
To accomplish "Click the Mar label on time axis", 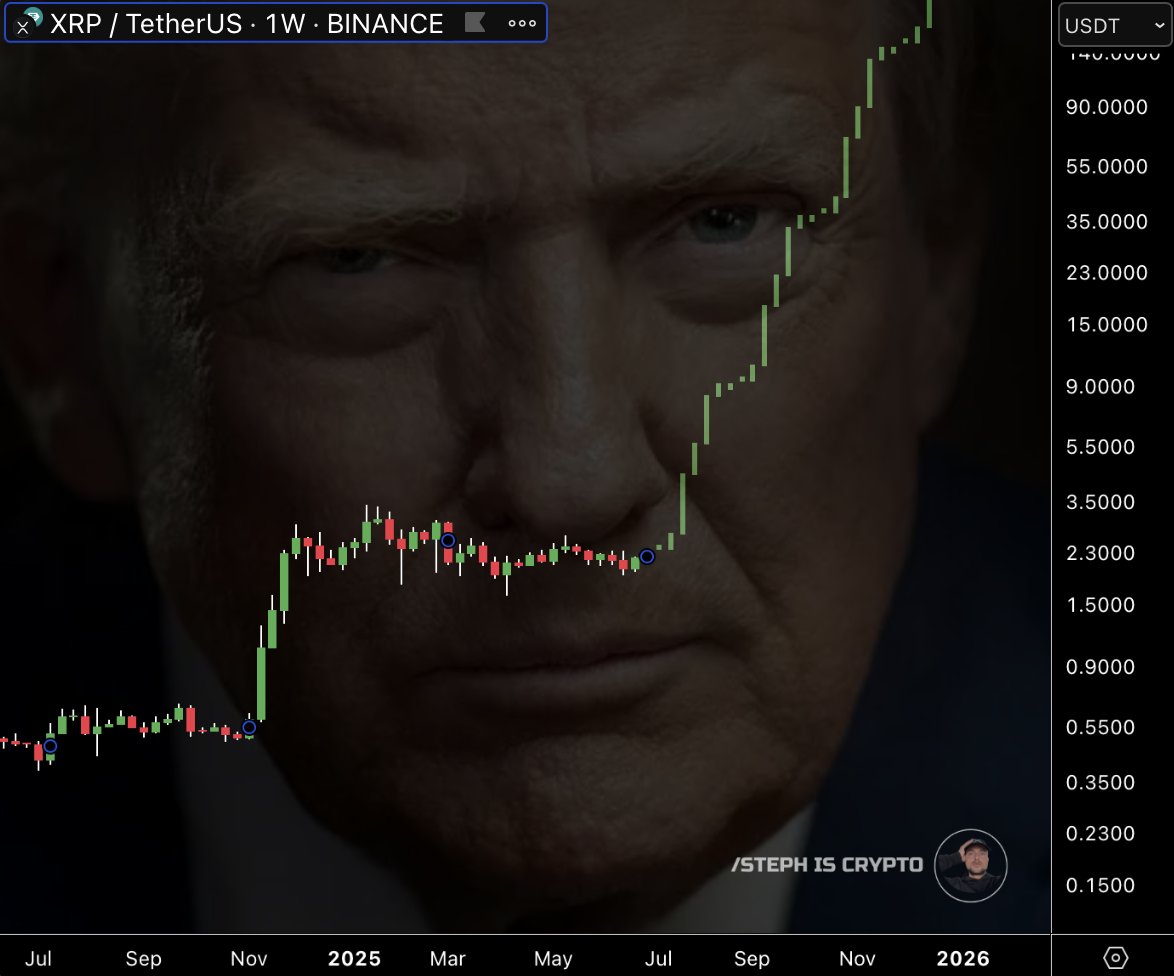I will pos(448,958).
